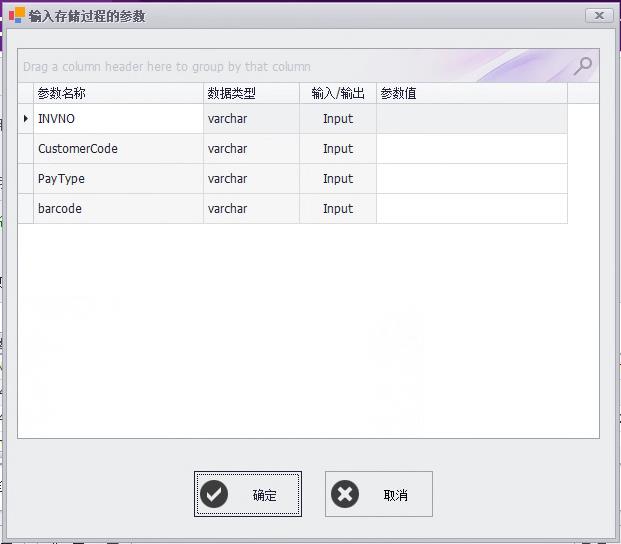Click the varchar cell in PayType row
This screenshot has width=621, height=544.
tap(251, 179)
